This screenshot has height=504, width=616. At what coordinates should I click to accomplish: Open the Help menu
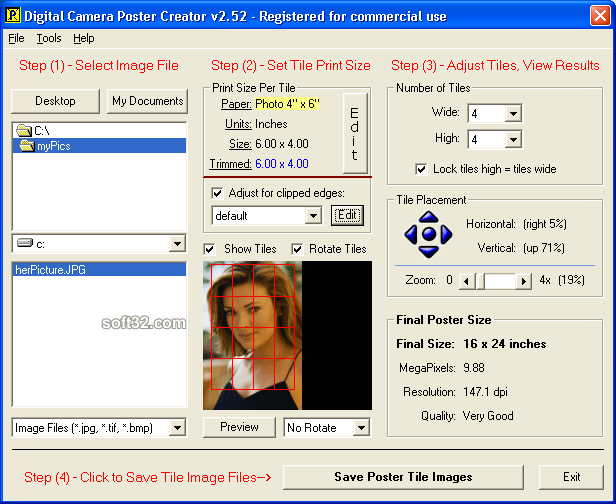pos(84,38)
